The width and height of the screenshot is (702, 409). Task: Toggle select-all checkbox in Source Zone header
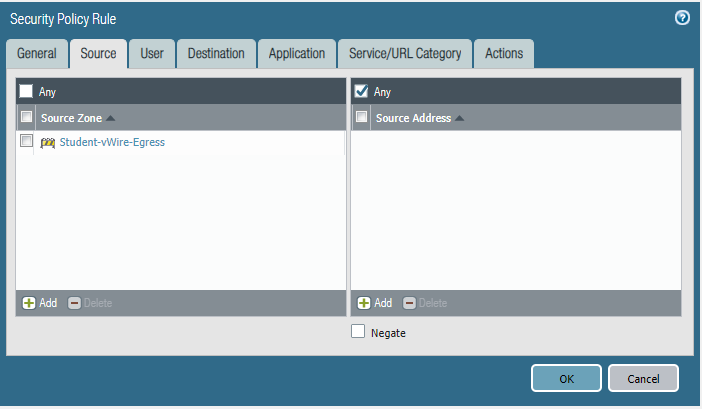[26, 117]
